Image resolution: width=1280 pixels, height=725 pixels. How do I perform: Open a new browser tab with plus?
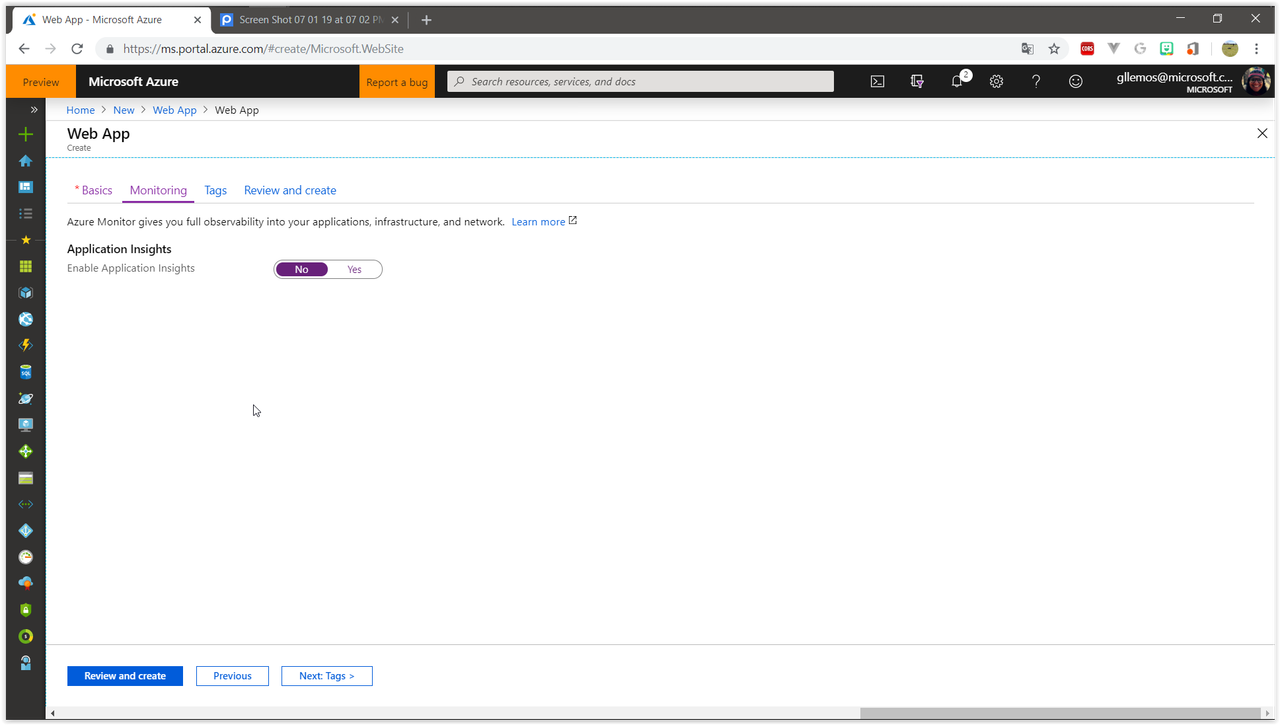426,20
